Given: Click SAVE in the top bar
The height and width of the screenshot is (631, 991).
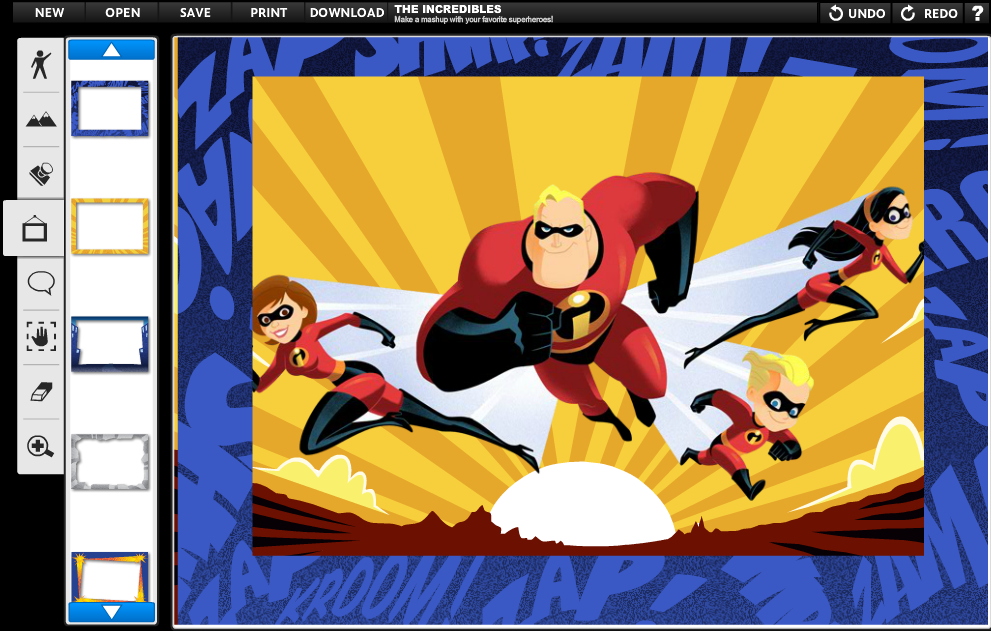Looking at the screenshot, I should click(195, 13).
